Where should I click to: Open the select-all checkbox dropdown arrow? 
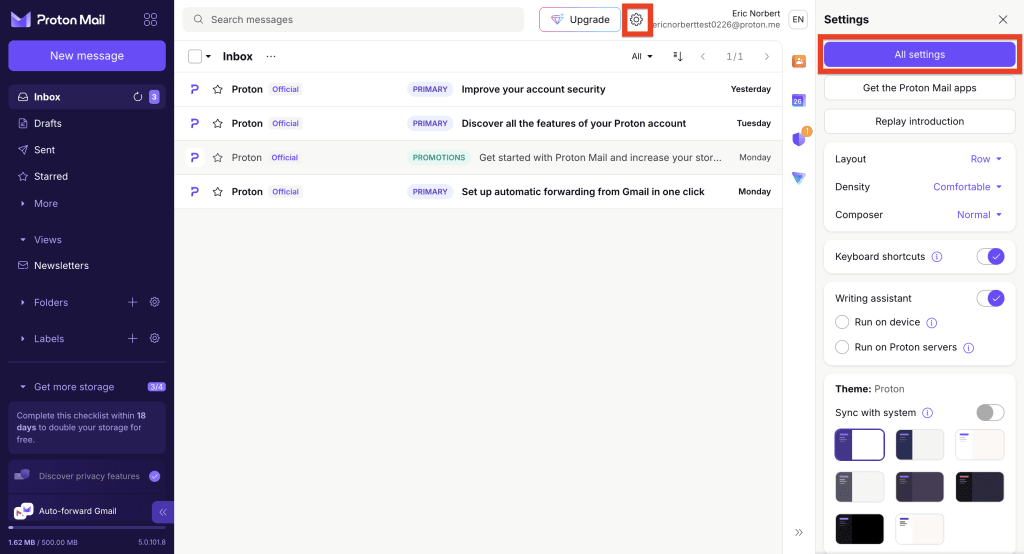[x=208, y=56]
